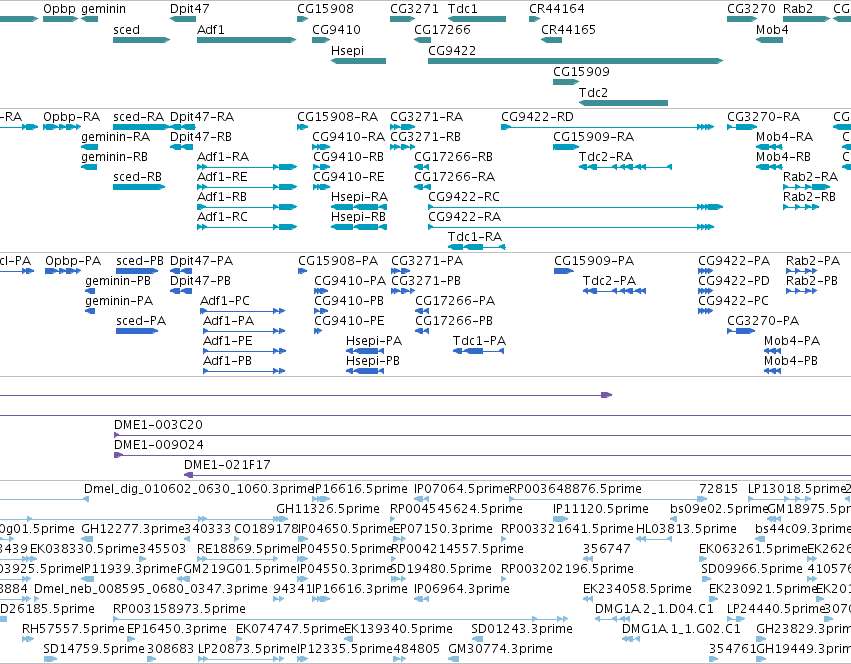Click the Hsepi gene label
The image size is (851, 664).
(x=347, y=50)
